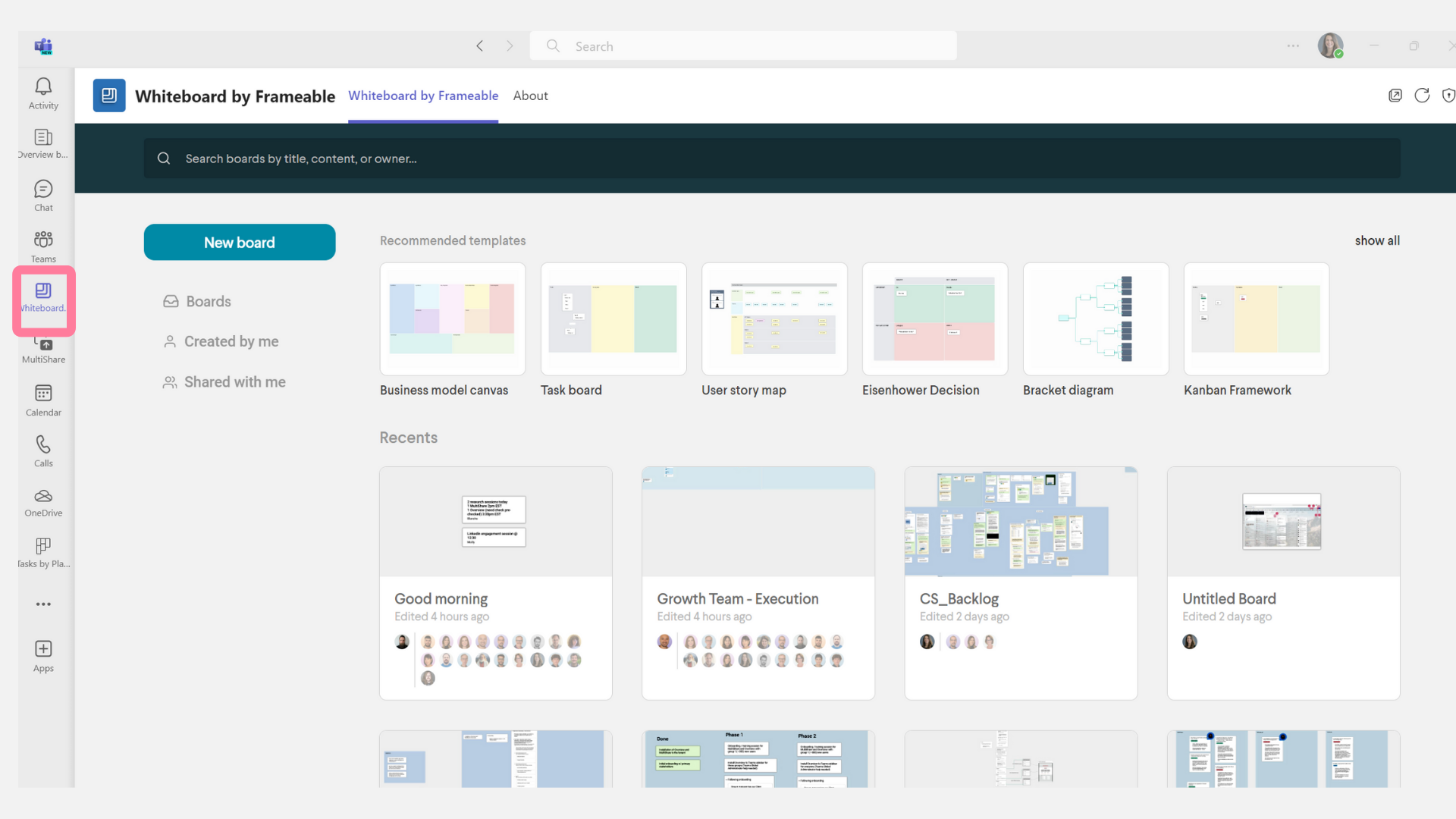
Task: Expand the overflow menu in the sidebar
Action: [42, 604]
